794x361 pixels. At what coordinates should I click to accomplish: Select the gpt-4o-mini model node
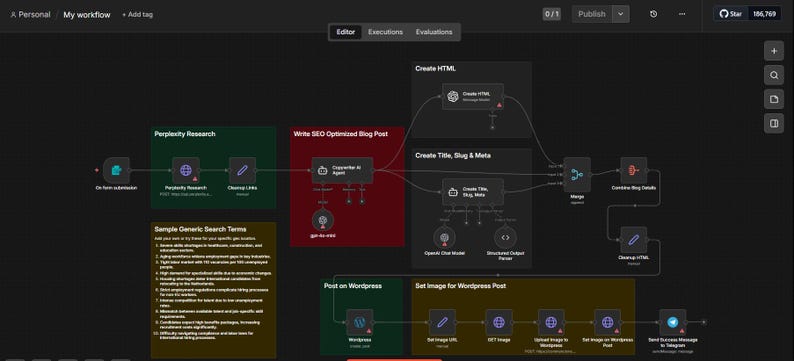tap(323, 220)
